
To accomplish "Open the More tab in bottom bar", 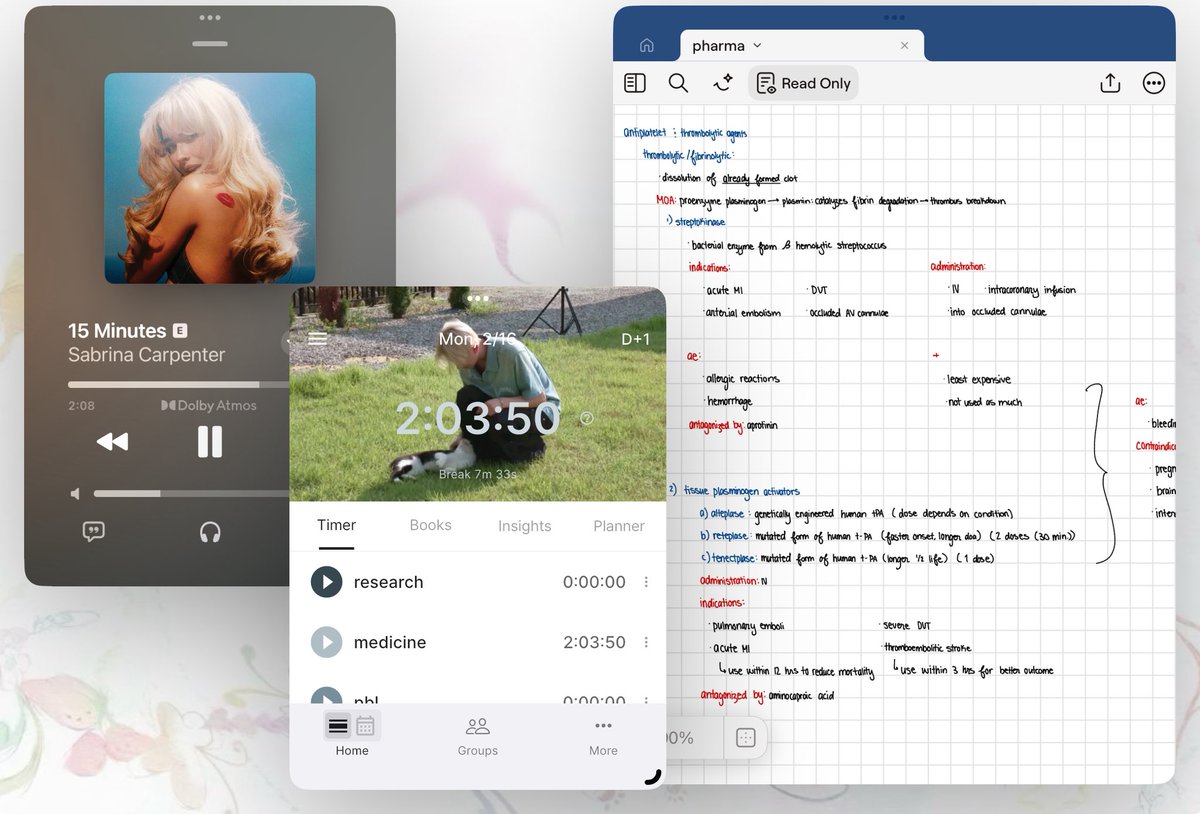I will click(603, 736).
